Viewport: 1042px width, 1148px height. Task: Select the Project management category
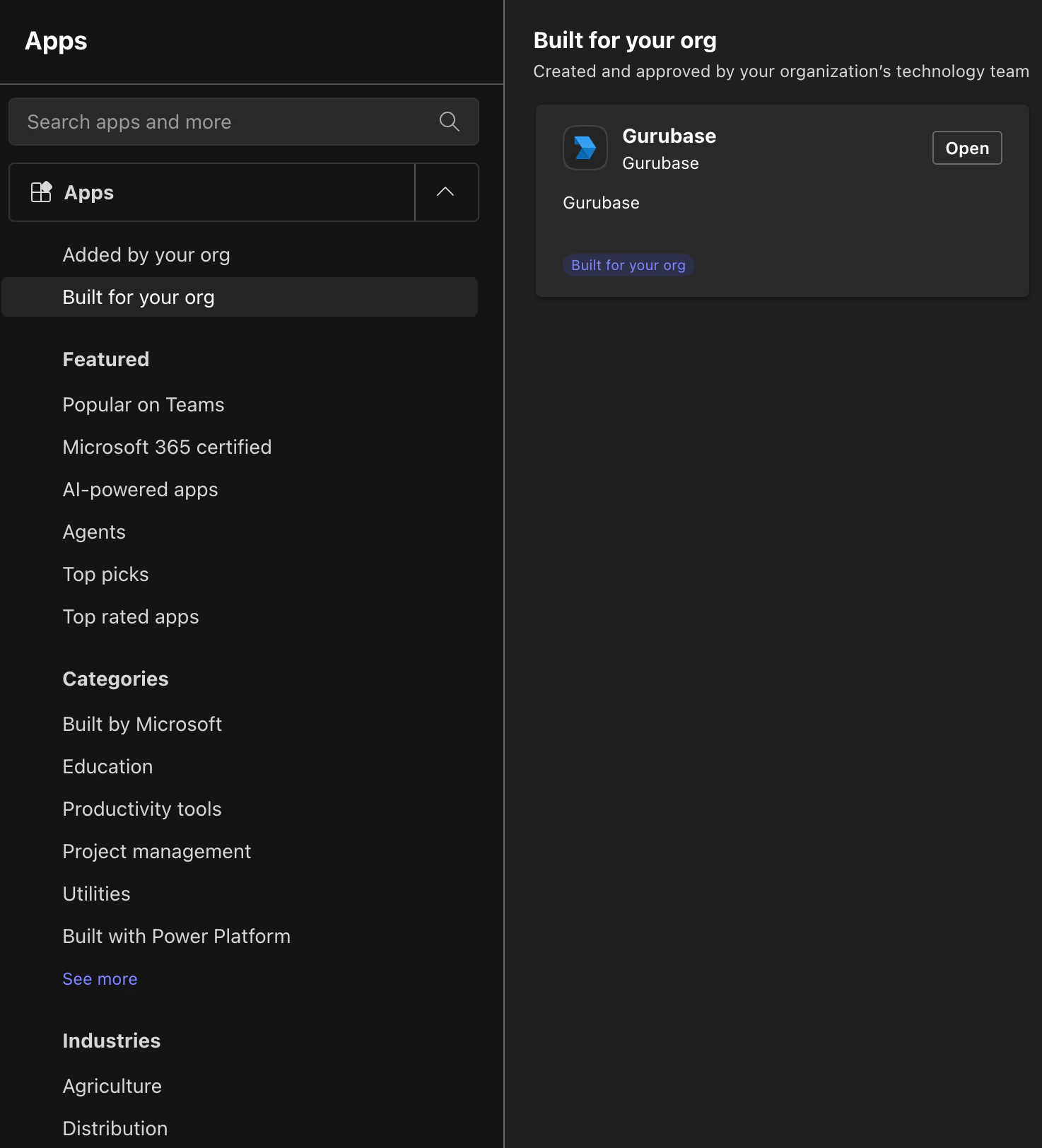157,851
